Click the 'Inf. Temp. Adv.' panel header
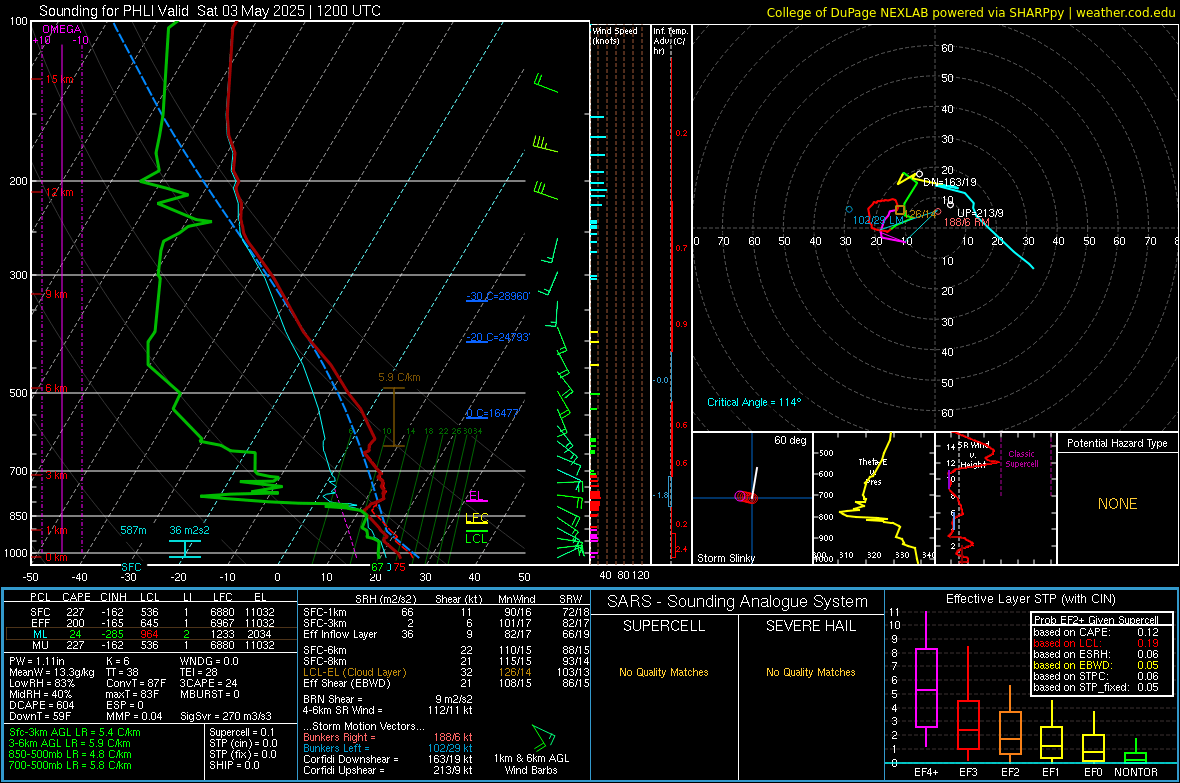 (670, 41)
